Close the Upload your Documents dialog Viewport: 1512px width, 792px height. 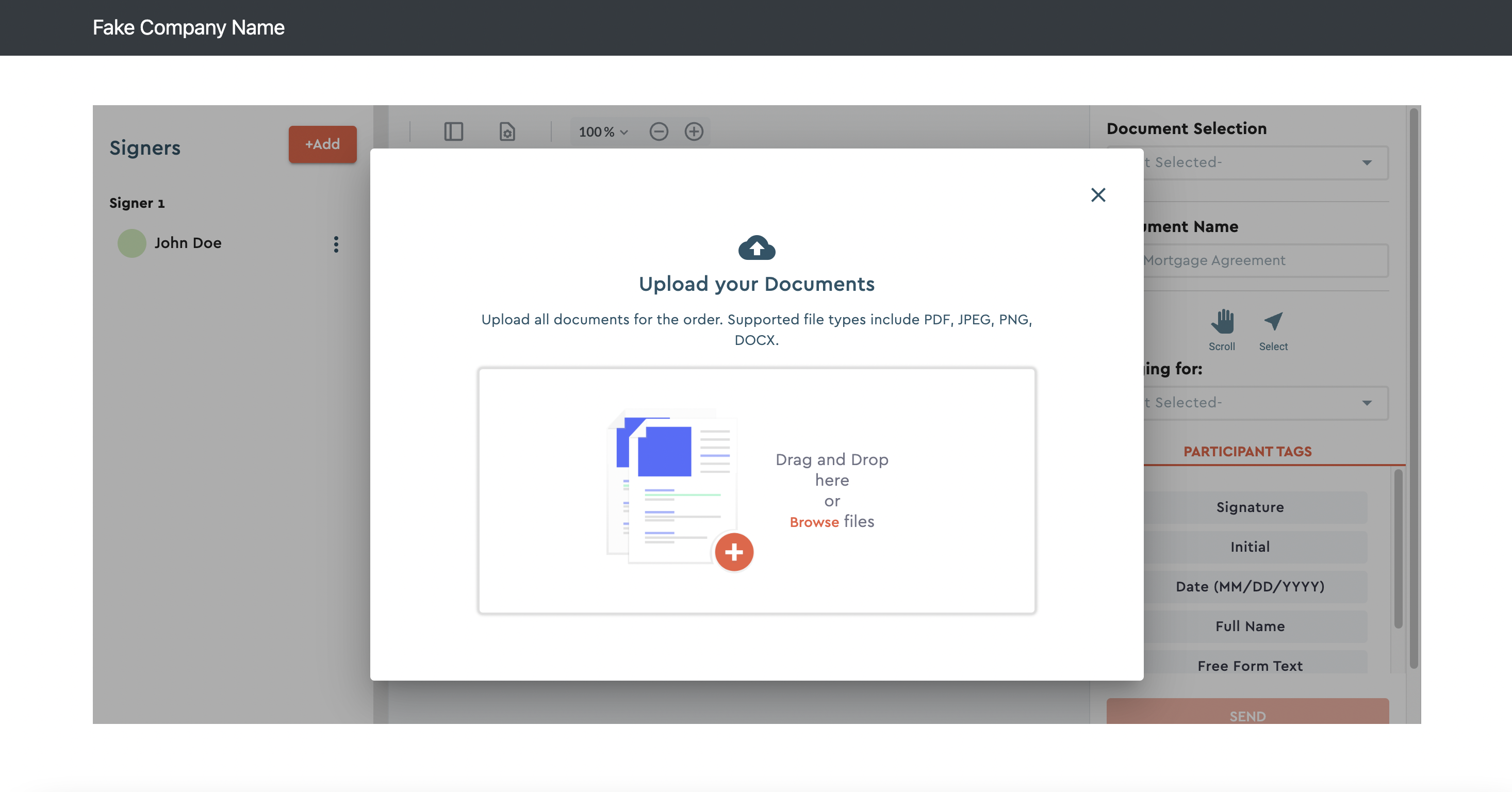1098,195
